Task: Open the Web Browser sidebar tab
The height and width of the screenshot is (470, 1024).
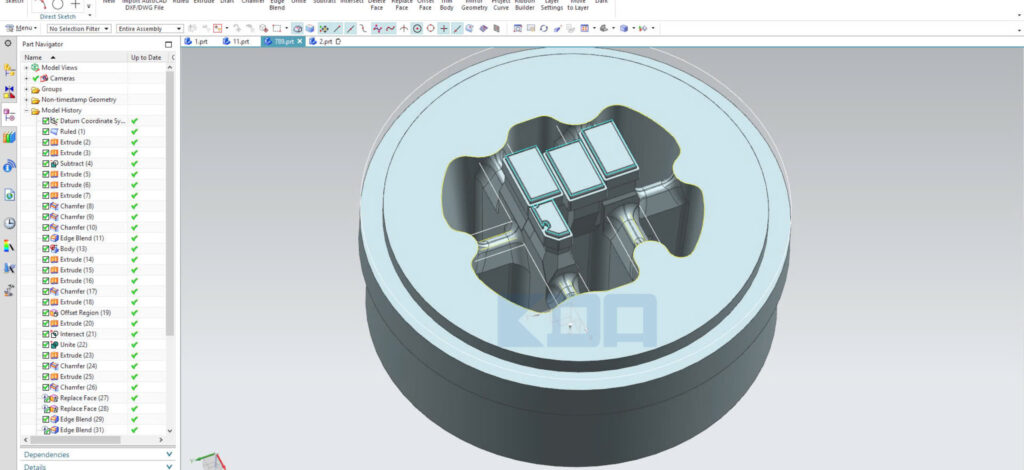Action: pos(9,195)
